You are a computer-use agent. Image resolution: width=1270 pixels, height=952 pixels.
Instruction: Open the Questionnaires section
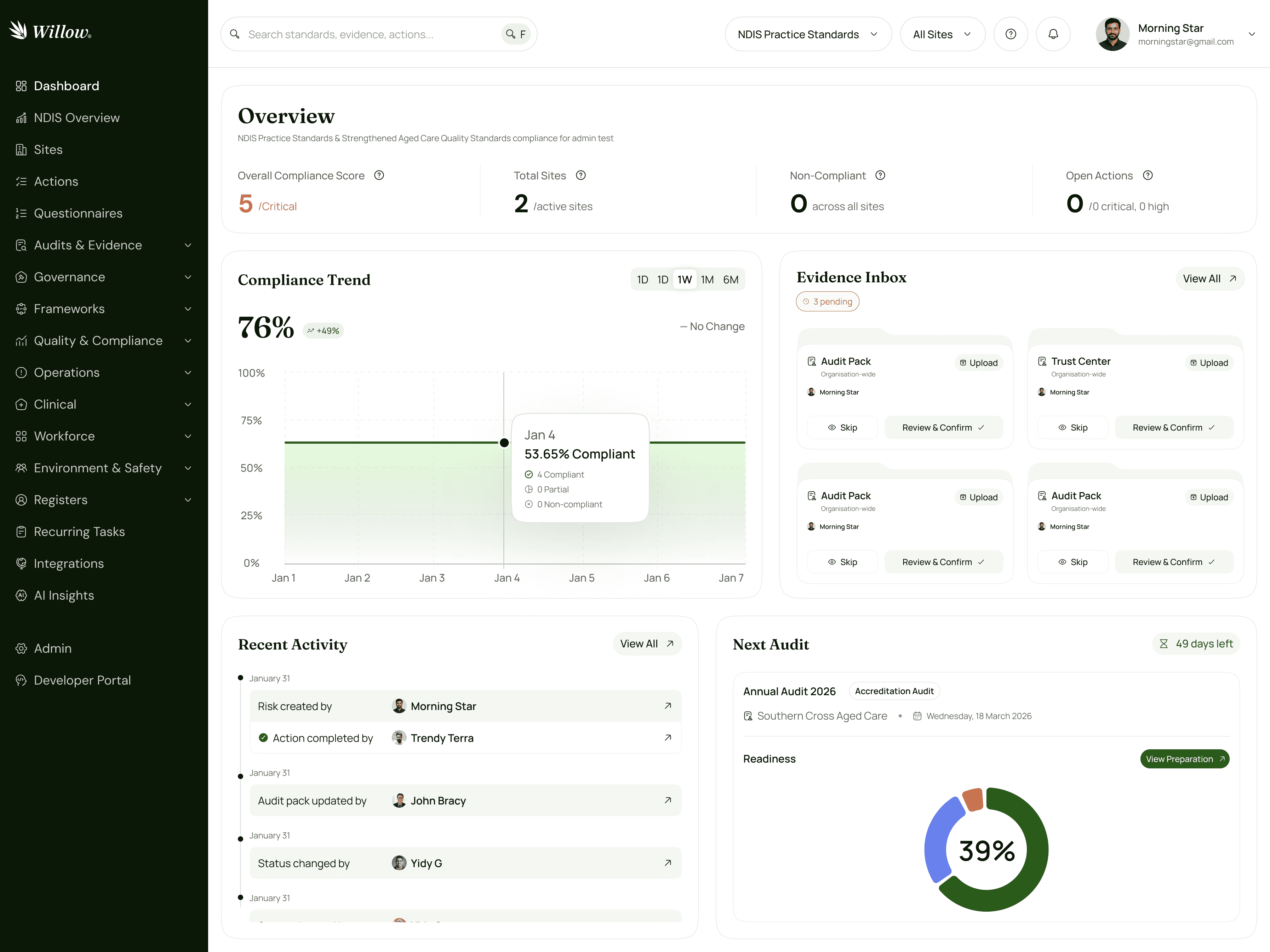point(78,213)
